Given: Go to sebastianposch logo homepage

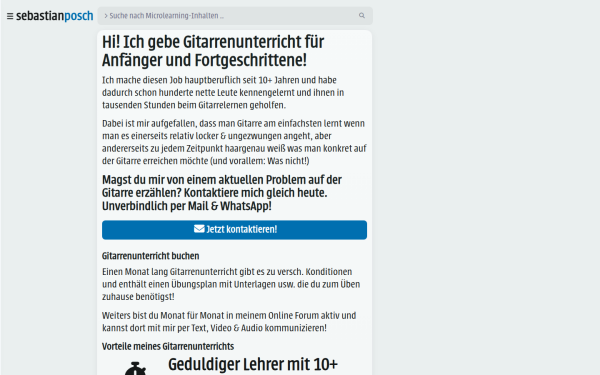Looking at the screenshot, I should (55, 16).
